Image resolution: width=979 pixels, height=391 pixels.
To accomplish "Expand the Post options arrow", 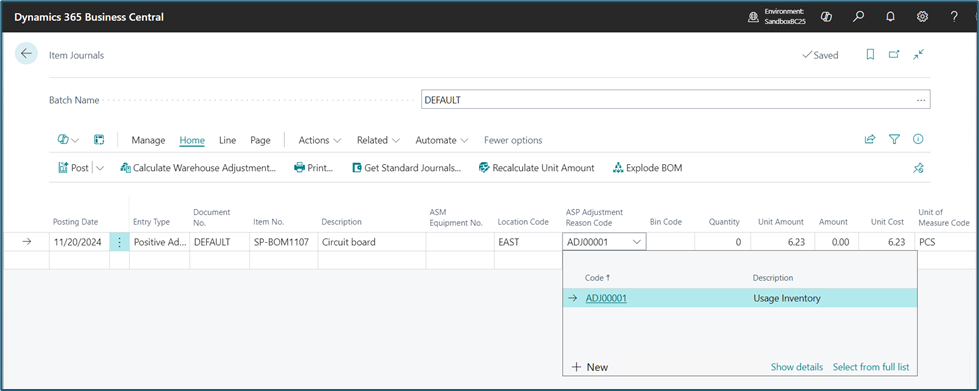I will [x=100, y=168].
